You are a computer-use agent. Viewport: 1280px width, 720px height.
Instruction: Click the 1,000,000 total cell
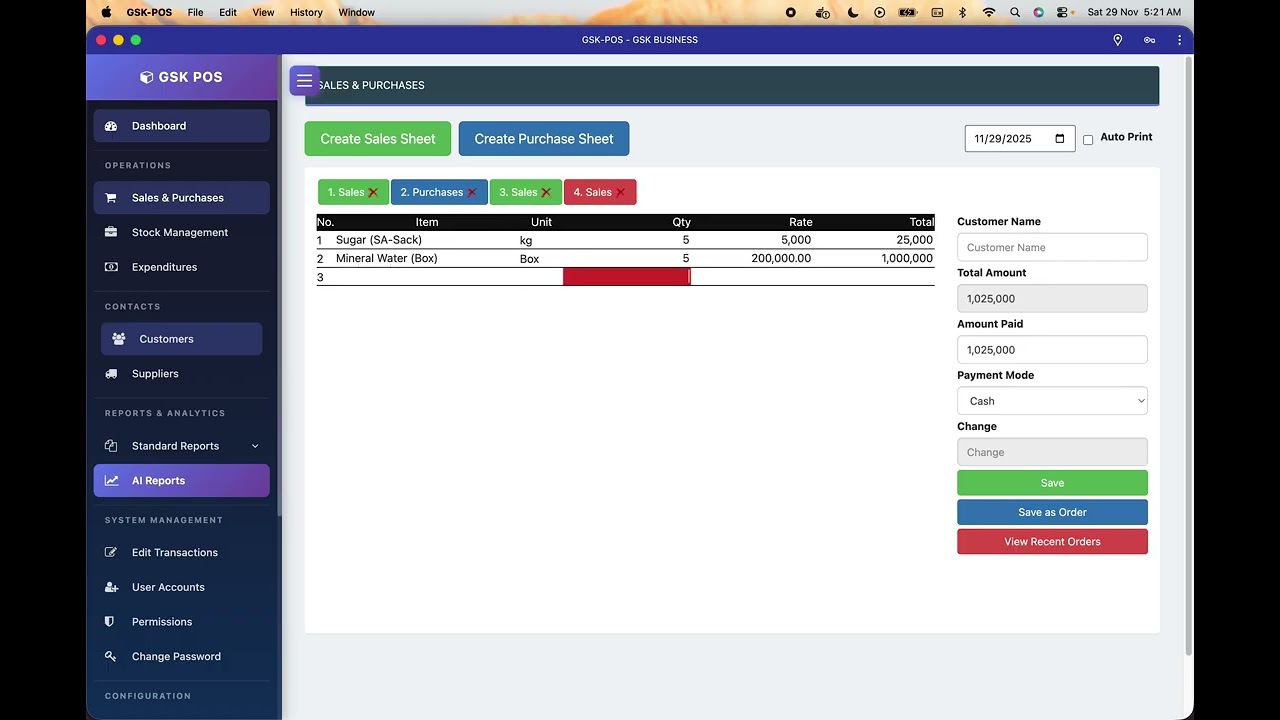point(907,259)
